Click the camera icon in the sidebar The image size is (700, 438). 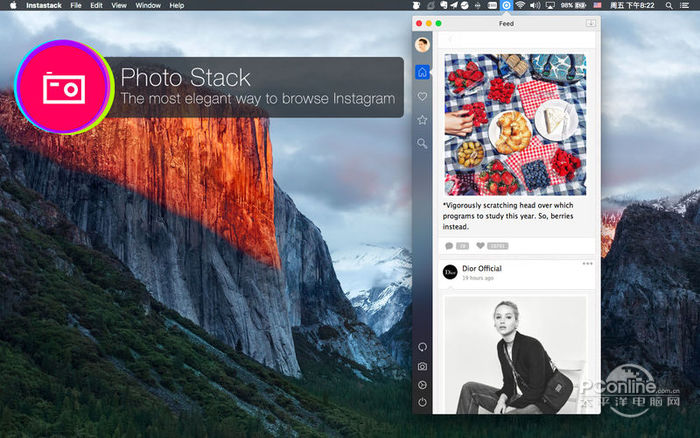pos(422,366)
